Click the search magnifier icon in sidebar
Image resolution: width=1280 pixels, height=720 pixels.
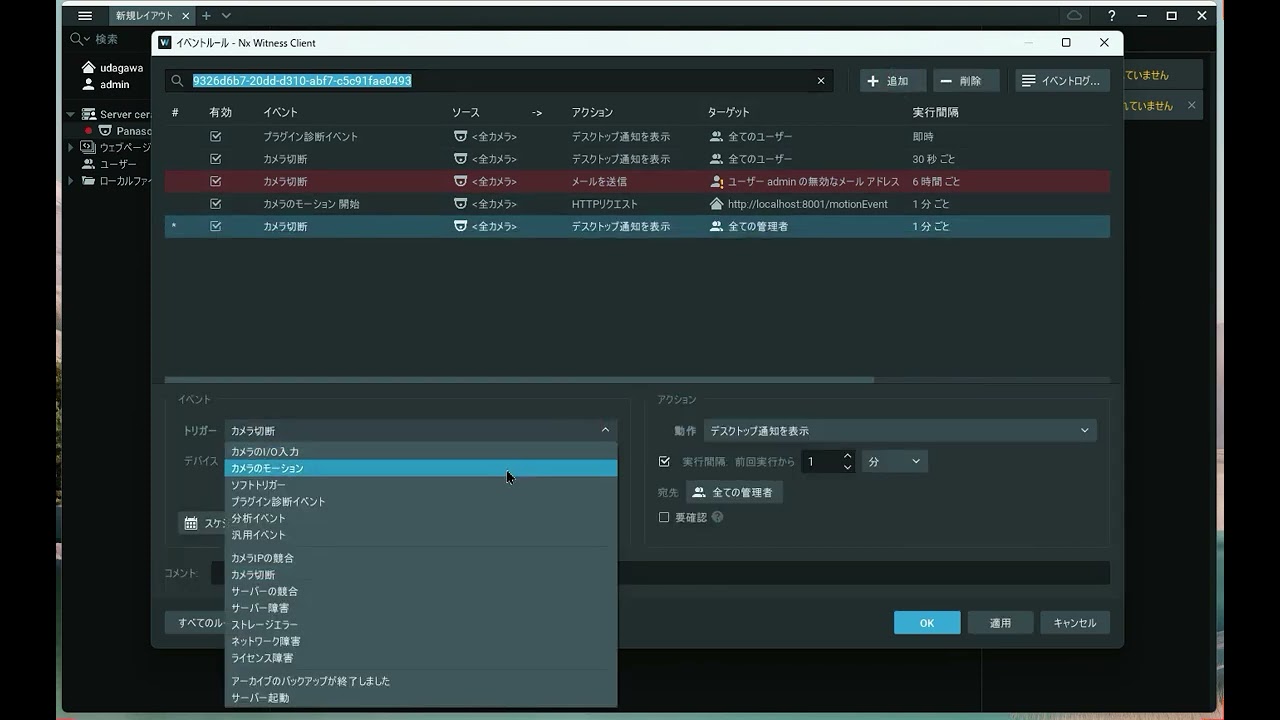pos(78,38)
